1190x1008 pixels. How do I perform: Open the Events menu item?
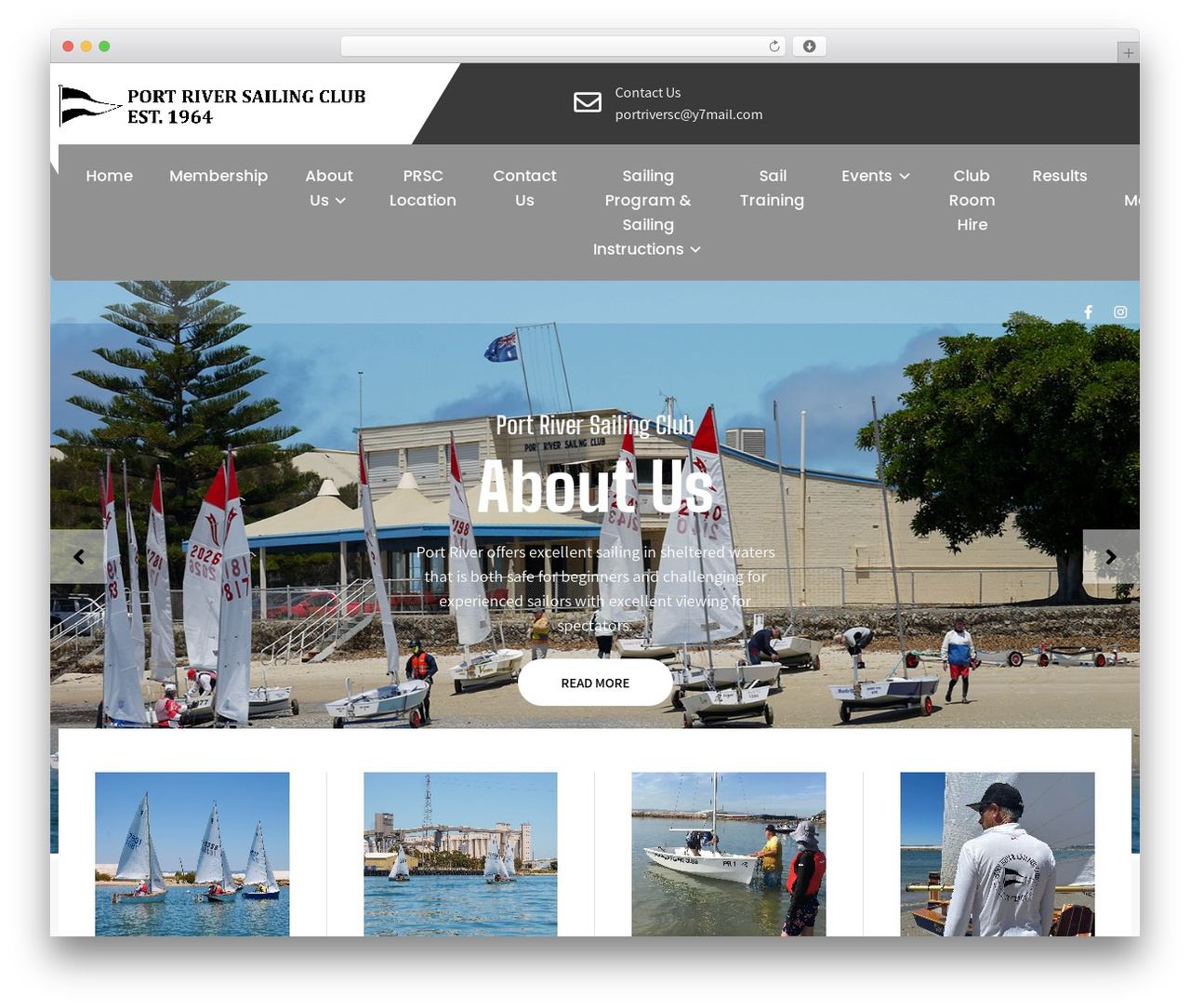point(866,176)
